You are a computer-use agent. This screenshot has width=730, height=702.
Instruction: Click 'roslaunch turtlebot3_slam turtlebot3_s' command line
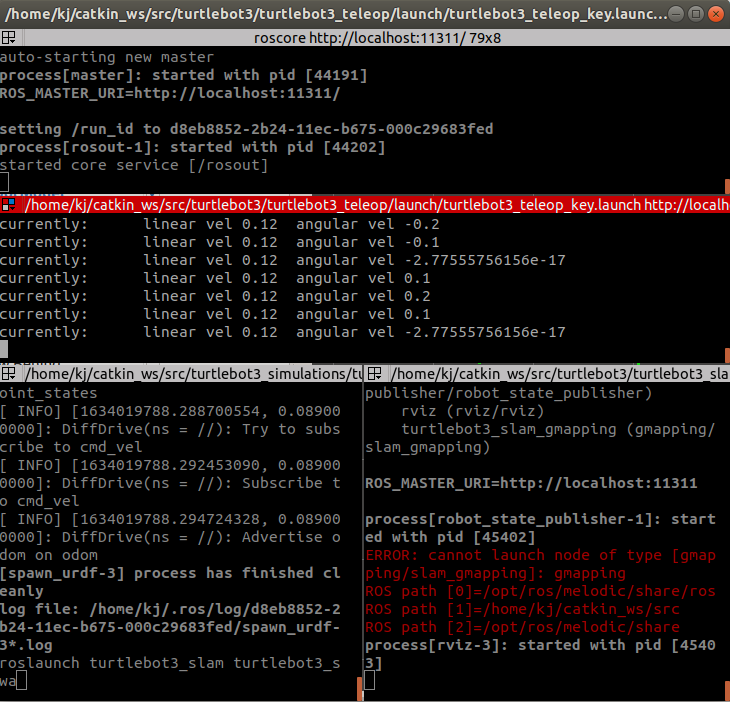click(170, 663)
